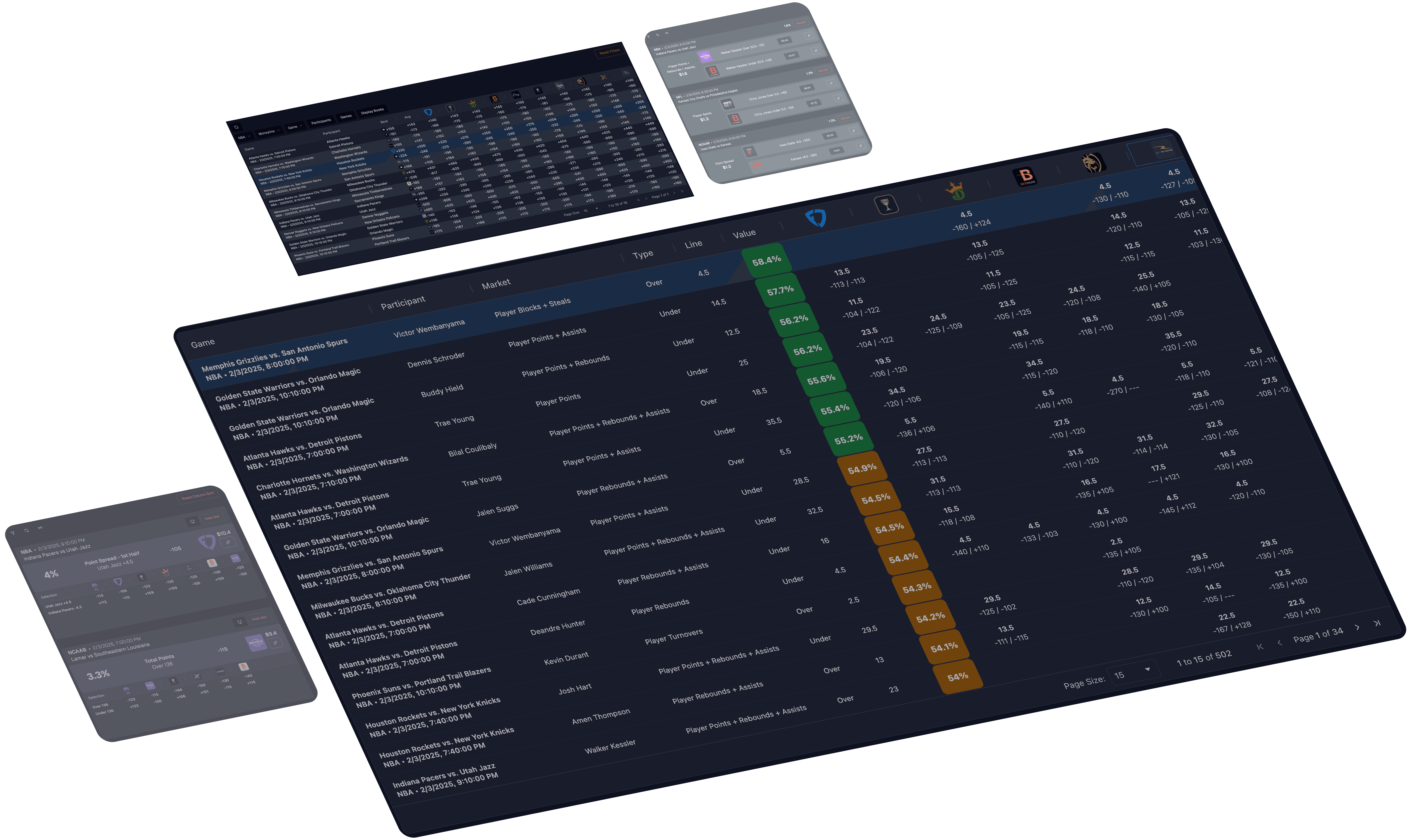
Task: Click the BetOnline column icon in the moneyline panel
Action: pyautogui.click(x=494, y=99)
